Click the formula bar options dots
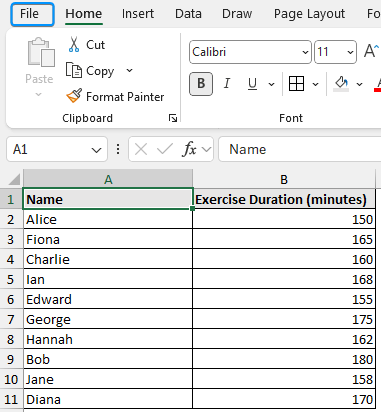This screenshot has height=412, width=381. 118,149
